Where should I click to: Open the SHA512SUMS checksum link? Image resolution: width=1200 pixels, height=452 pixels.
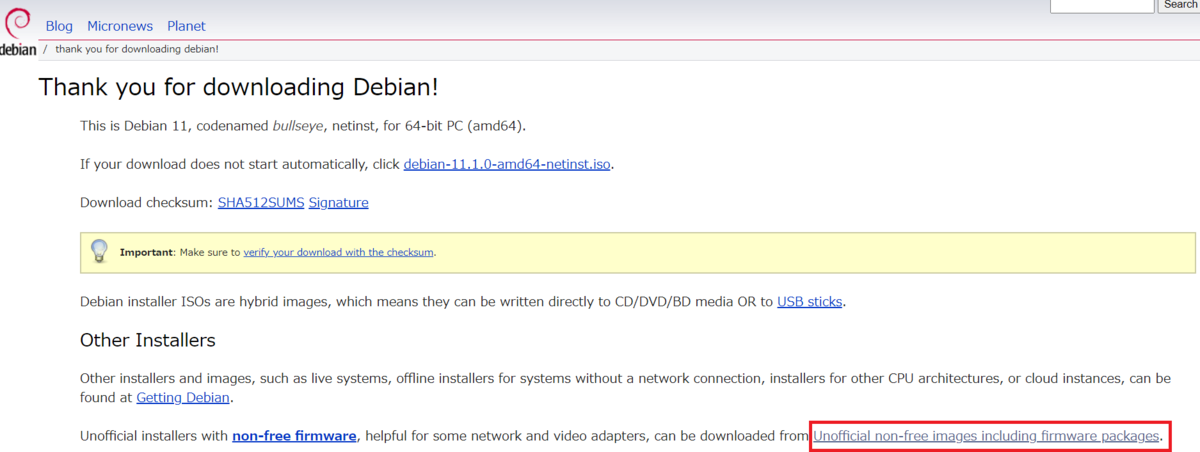coord(261,202)
